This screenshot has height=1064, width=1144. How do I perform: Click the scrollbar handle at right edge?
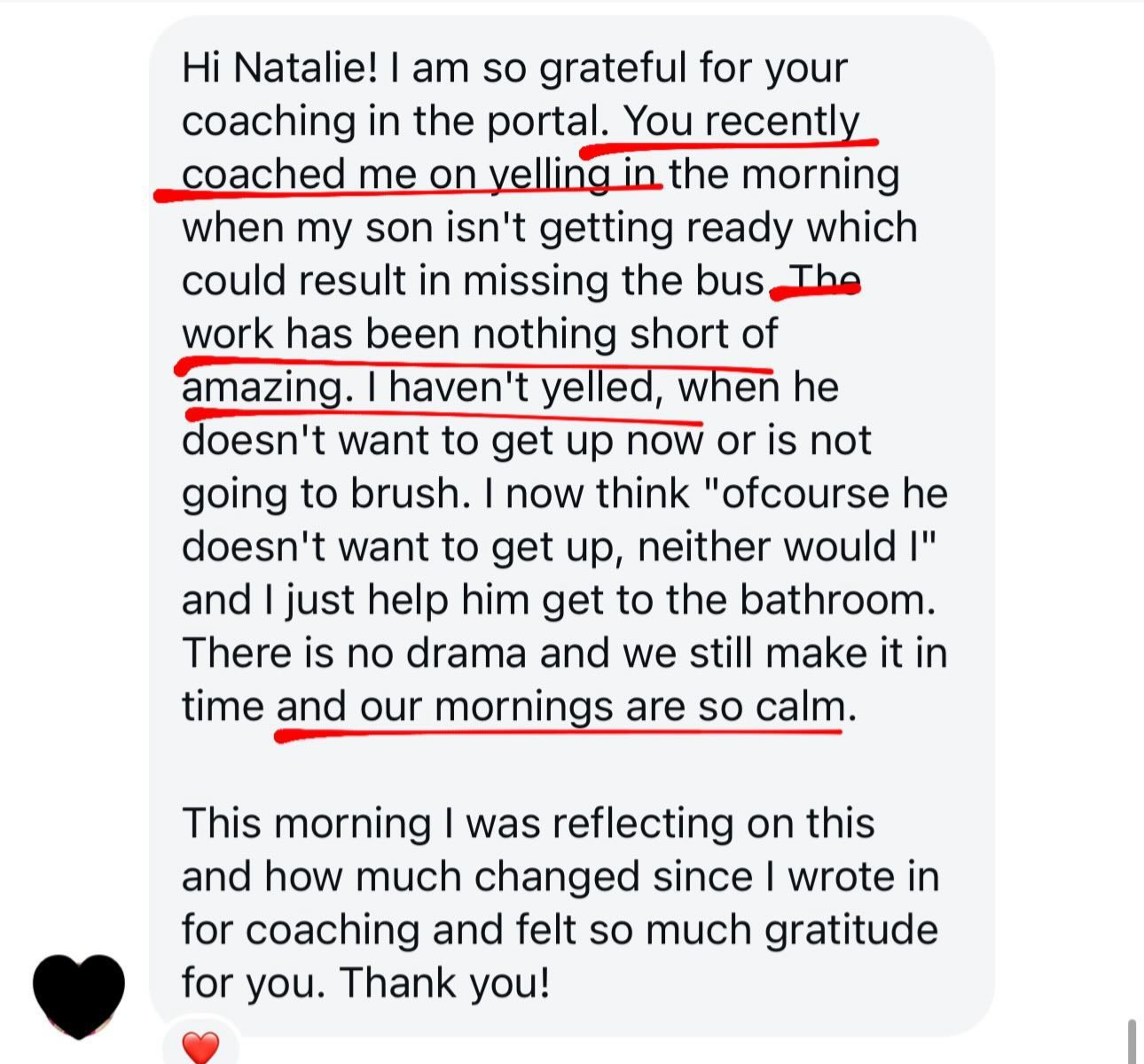coord(1132,1040)
